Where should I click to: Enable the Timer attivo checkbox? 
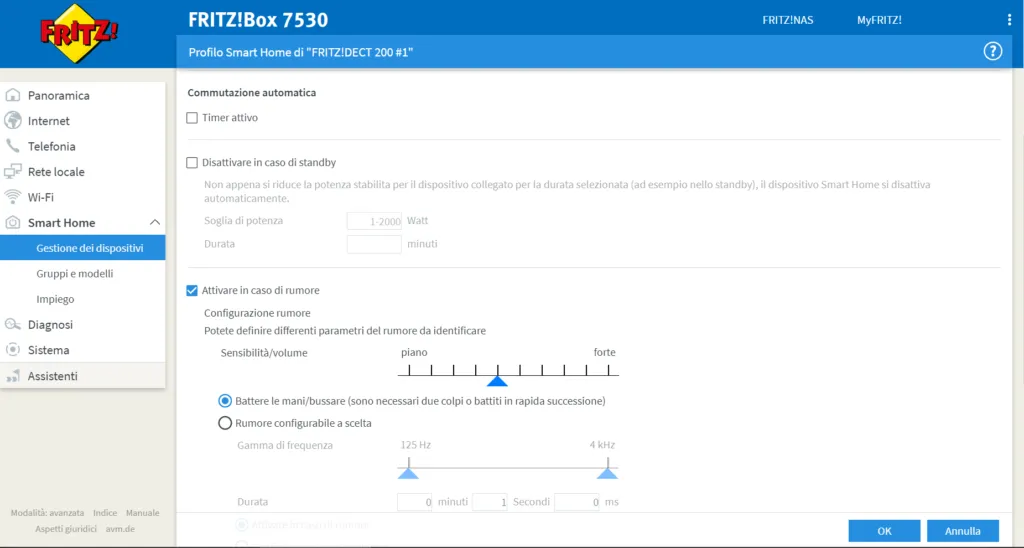click(x=192, y=118)
